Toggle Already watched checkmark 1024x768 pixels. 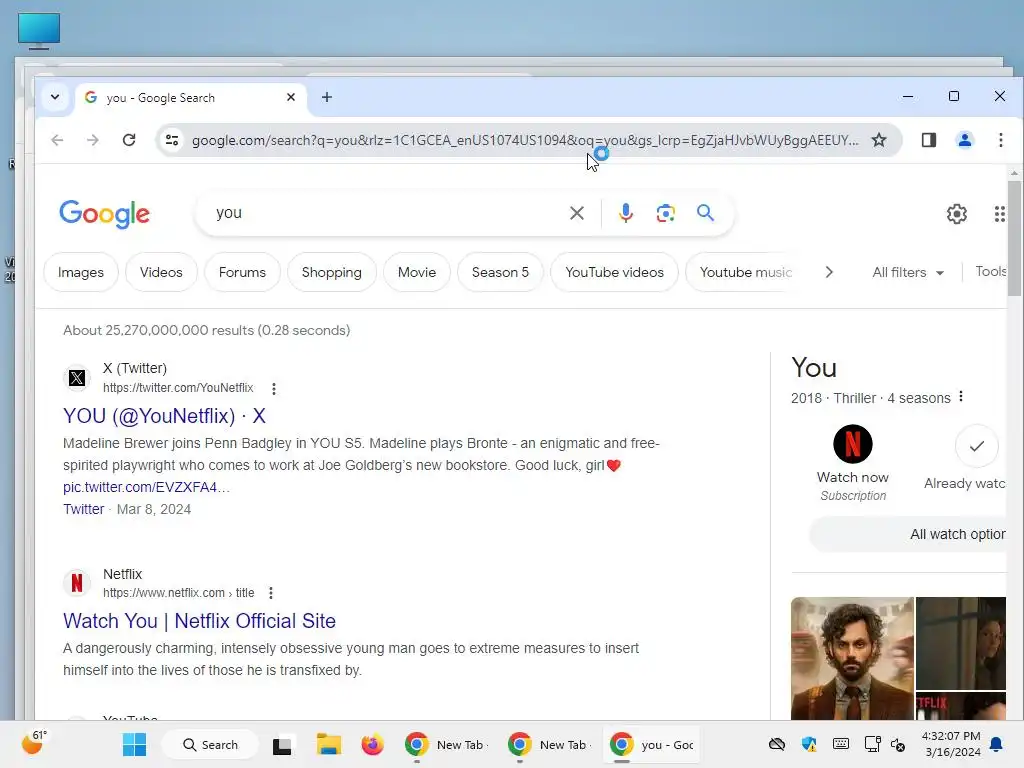click(x=977, y=446)
